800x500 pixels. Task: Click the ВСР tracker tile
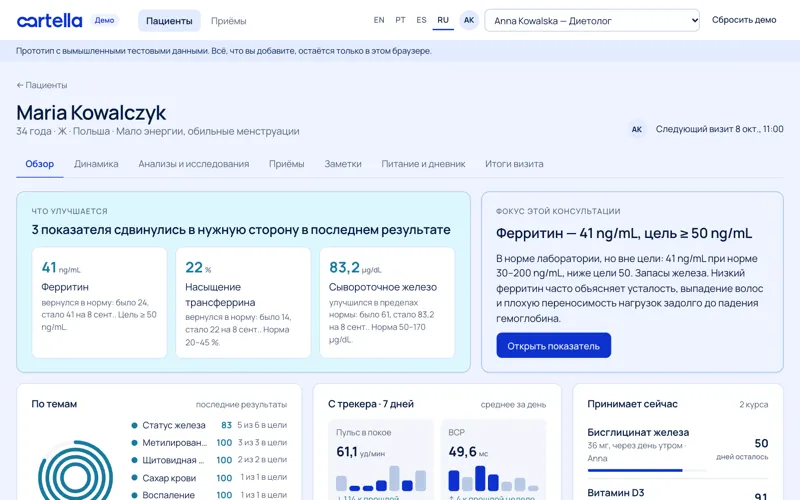493,460
